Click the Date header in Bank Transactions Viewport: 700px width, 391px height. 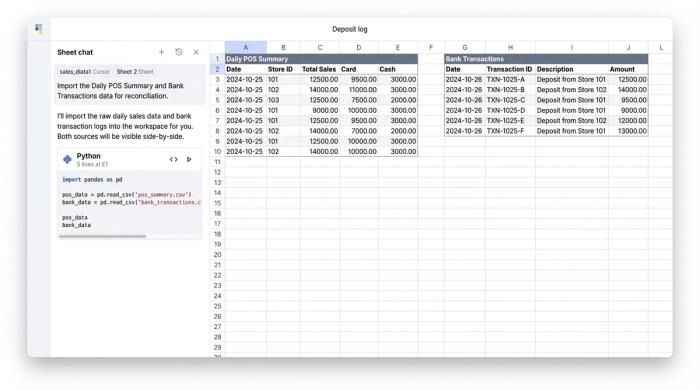click(x=465, y=69)
